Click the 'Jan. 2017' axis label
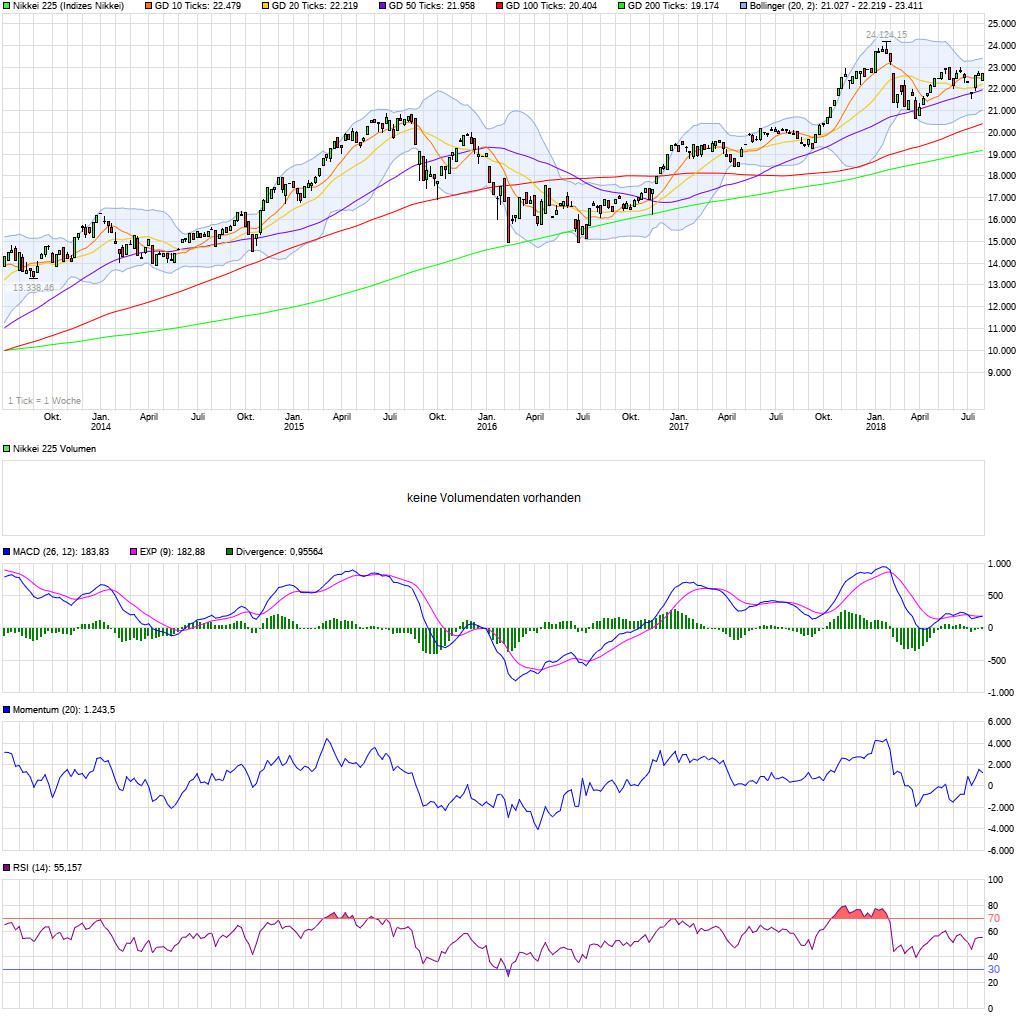The width and height of the screenshot is (1025, 1019). pos(679,422)
